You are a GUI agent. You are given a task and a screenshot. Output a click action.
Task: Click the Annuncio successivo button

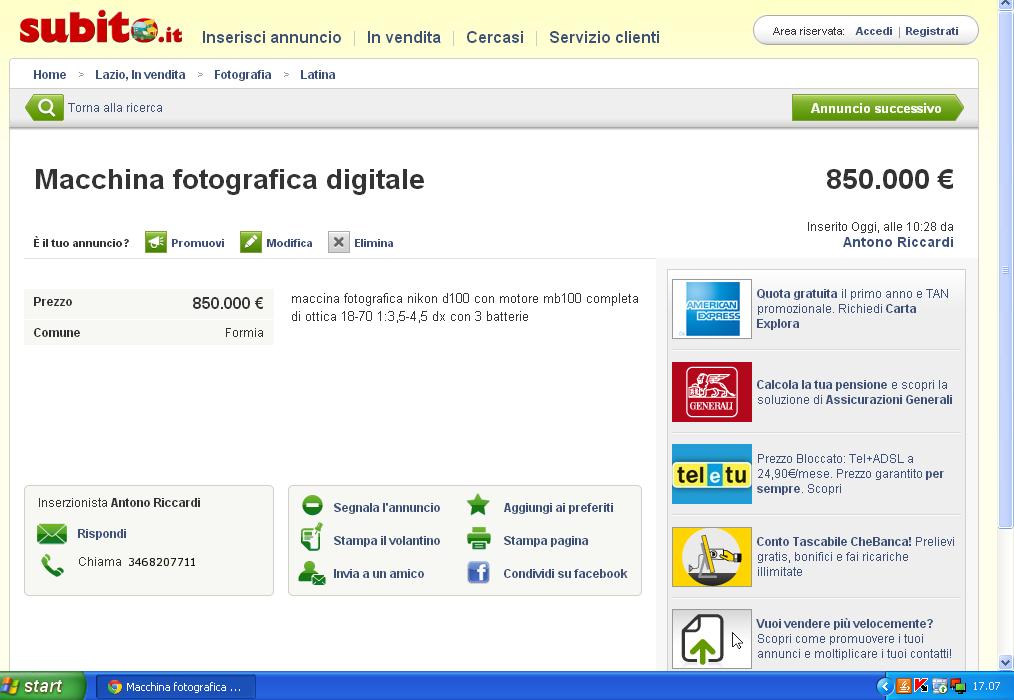click(x=875, y=107)
